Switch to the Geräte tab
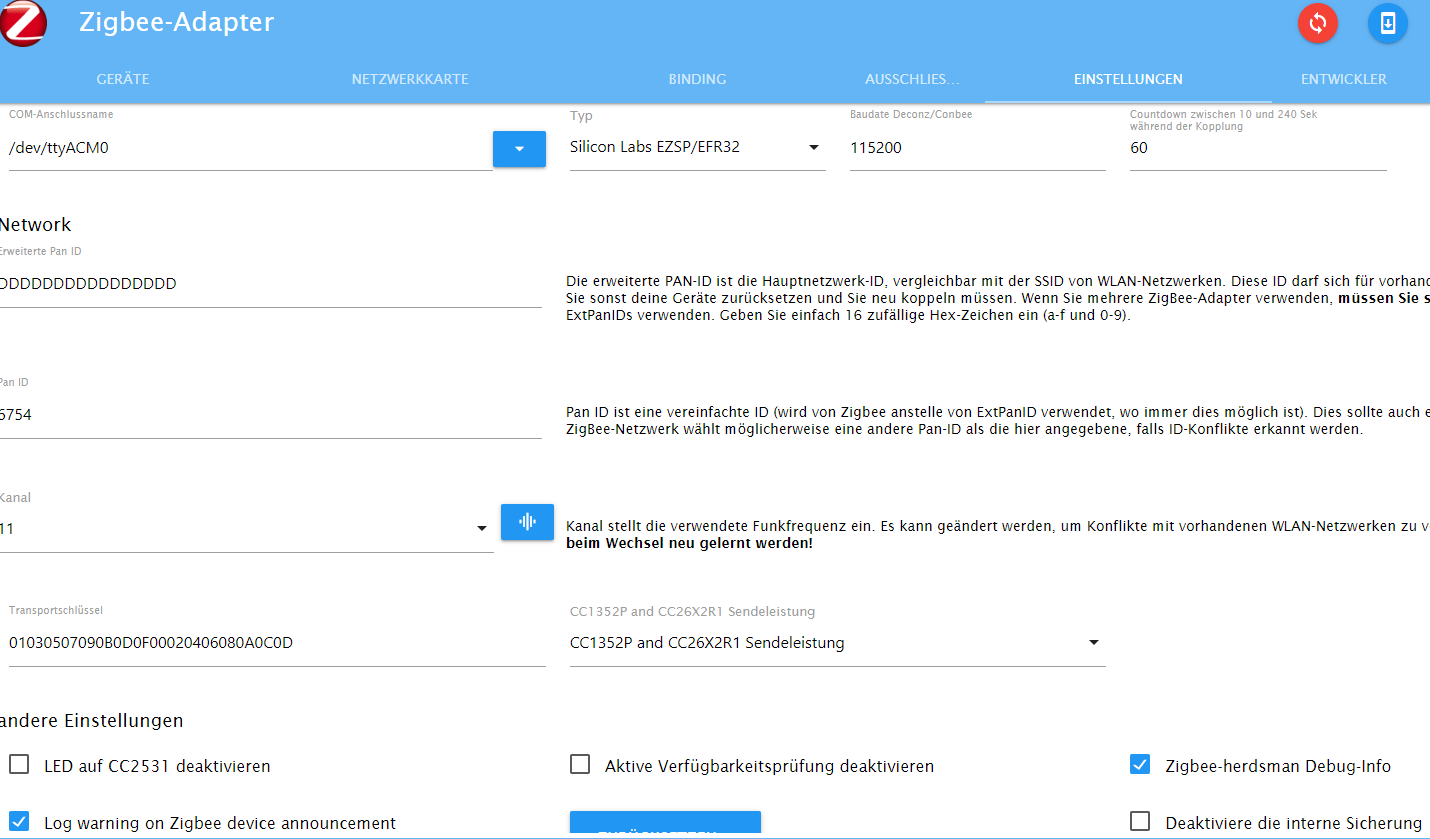The width and height of the screenshot is (1430, 839). click(123, 79)
